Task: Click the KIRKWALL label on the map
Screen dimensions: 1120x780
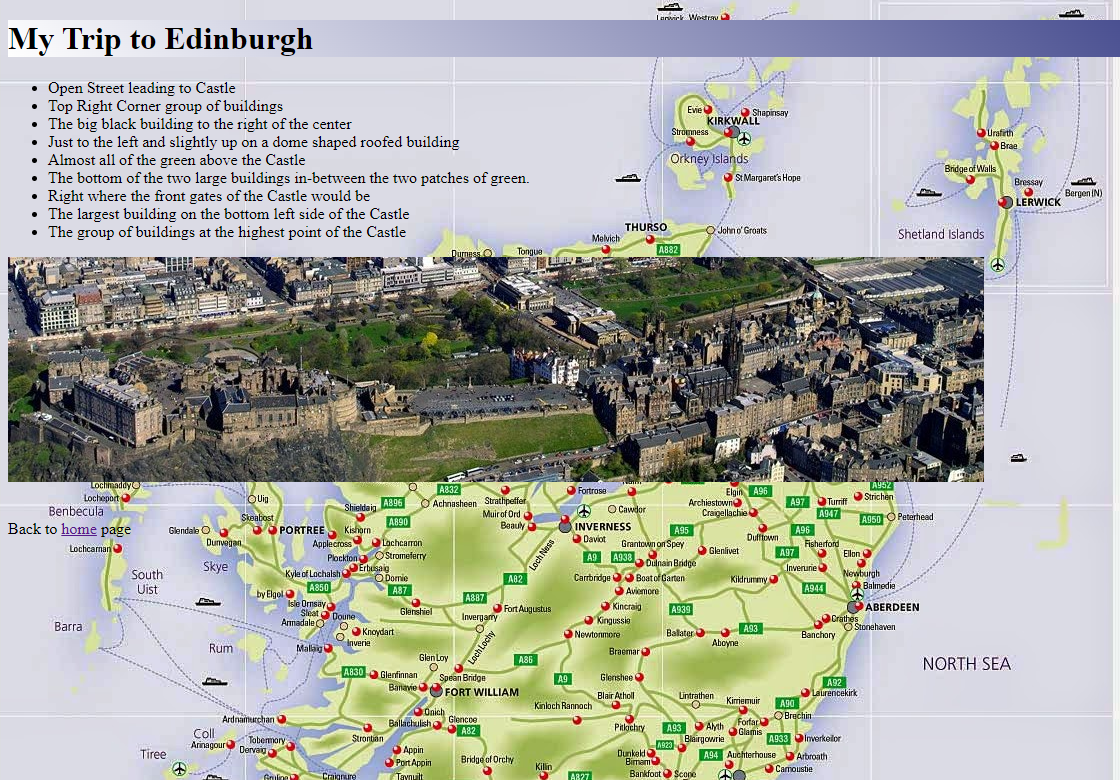Action: coord(733,121)
